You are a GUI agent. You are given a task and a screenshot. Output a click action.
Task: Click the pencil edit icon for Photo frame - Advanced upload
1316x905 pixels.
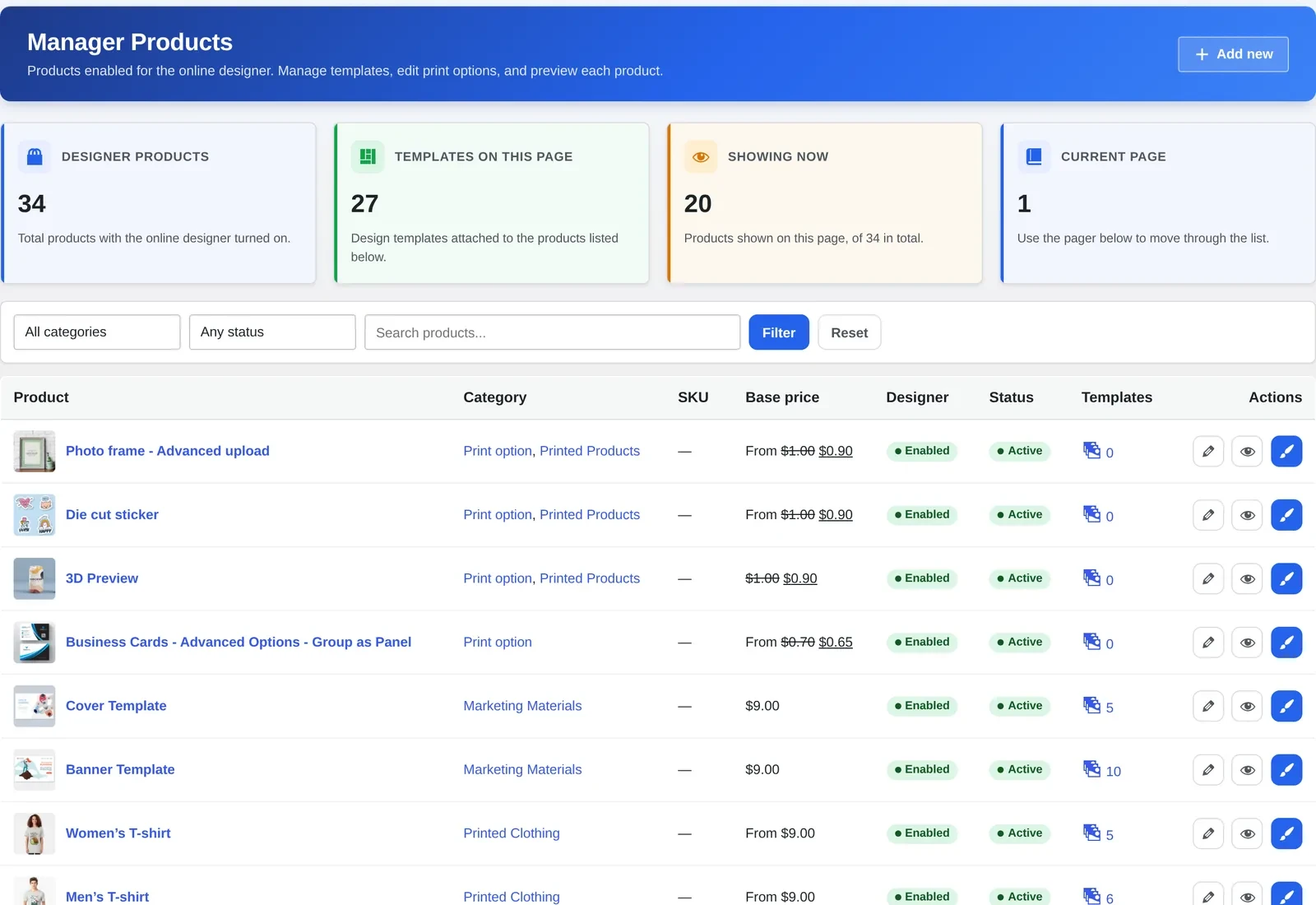pyautogui.click(x=1208, y=451)
